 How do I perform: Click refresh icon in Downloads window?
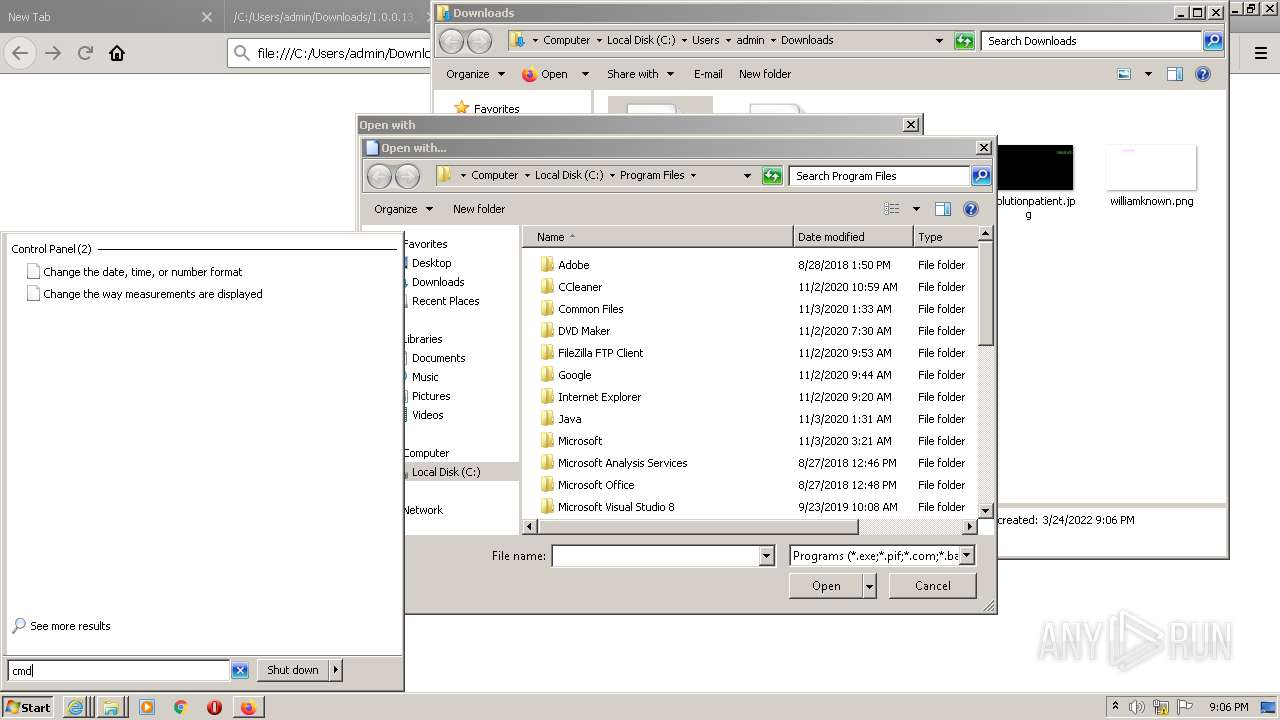click(964, 41)
